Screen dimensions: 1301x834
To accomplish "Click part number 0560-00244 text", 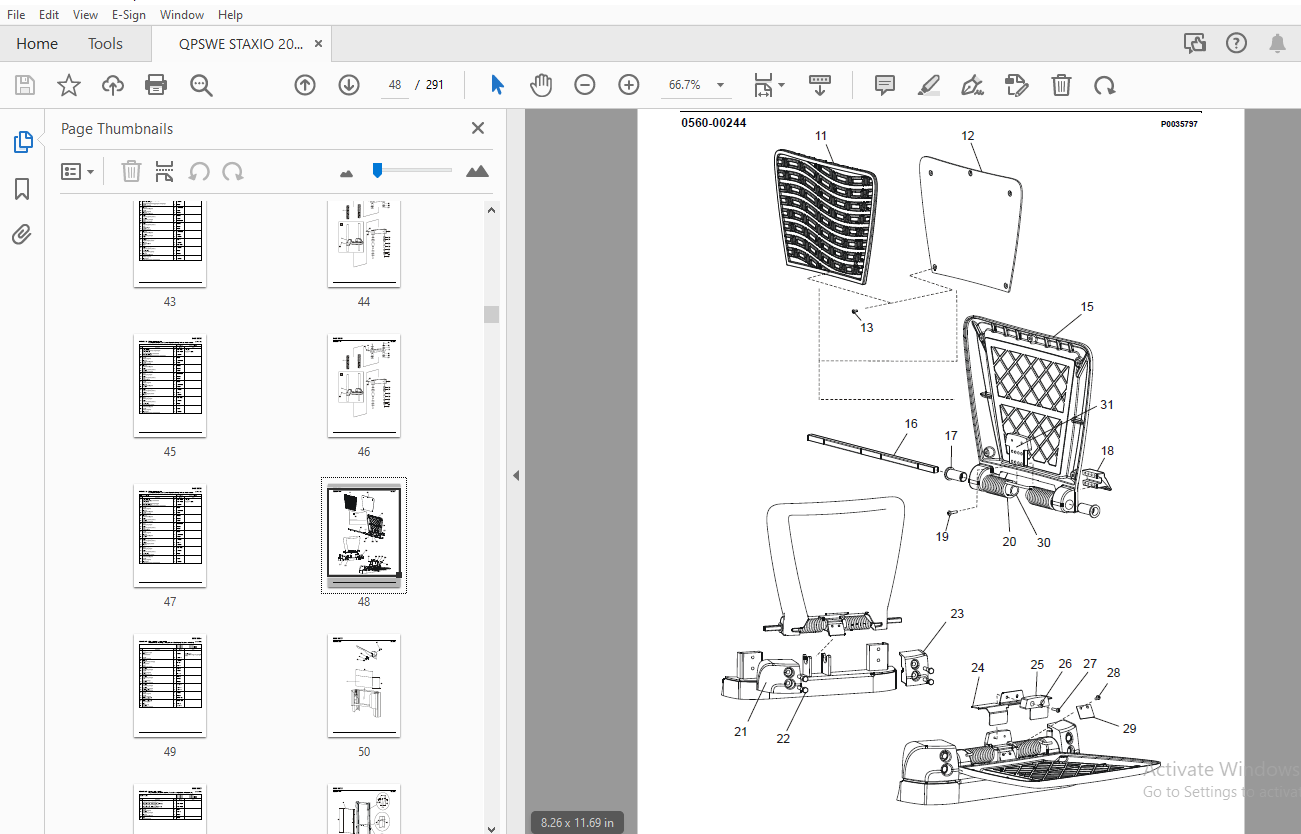I will (x=714, y=124).
